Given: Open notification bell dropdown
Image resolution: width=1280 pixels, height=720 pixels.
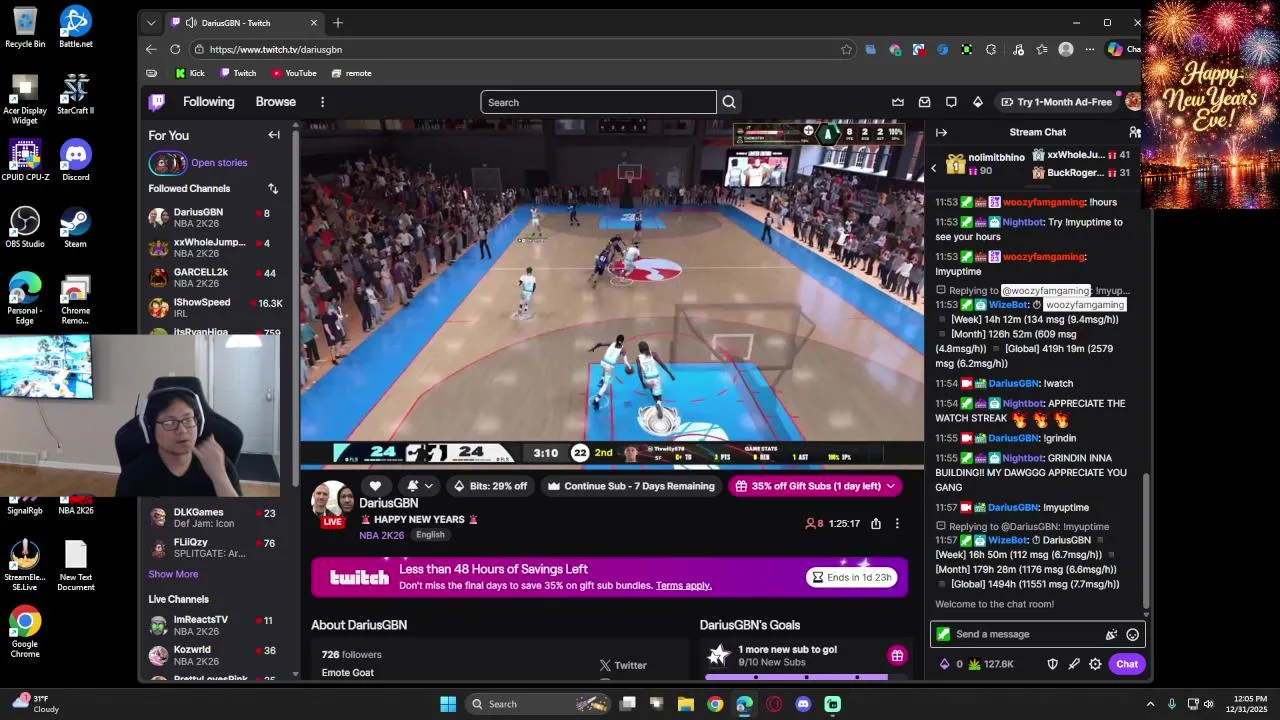Looking at the screenshot, I should pyautogui.click(x=419, y=486).
